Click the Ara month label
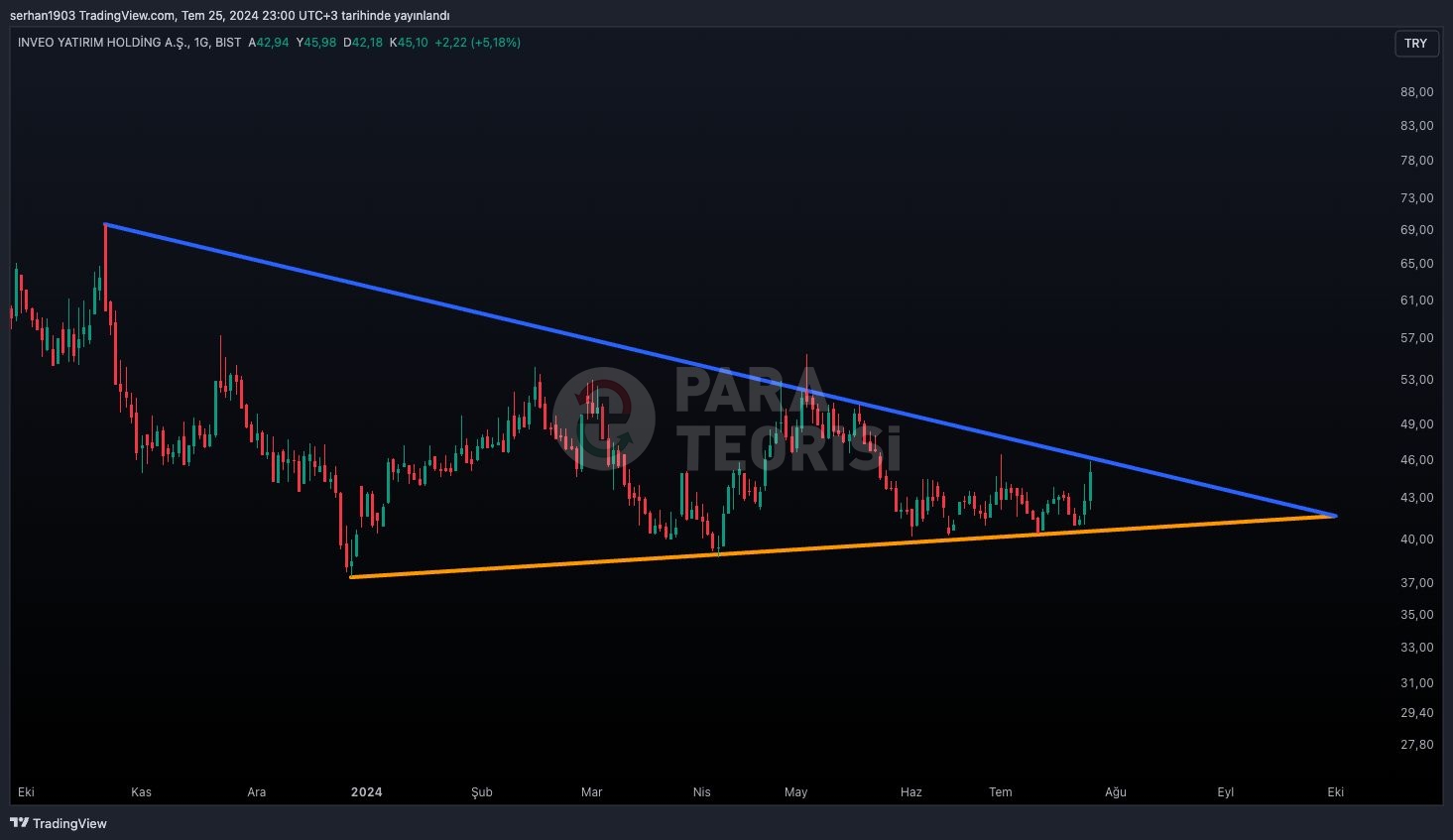The width and height of the screenshot is (1453, 840). coord(256,791)
